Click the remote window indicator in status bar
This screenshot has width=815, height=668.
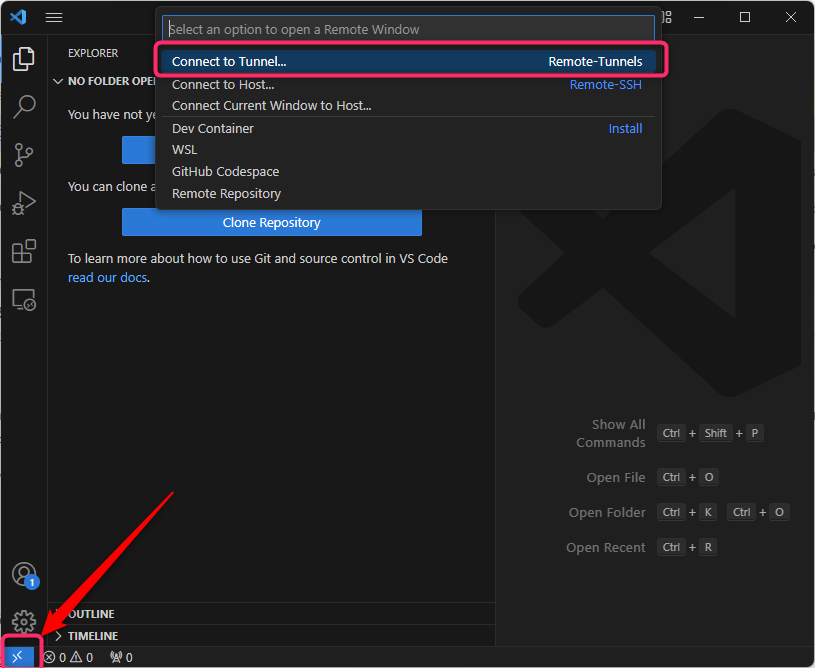tap(19, 658)
